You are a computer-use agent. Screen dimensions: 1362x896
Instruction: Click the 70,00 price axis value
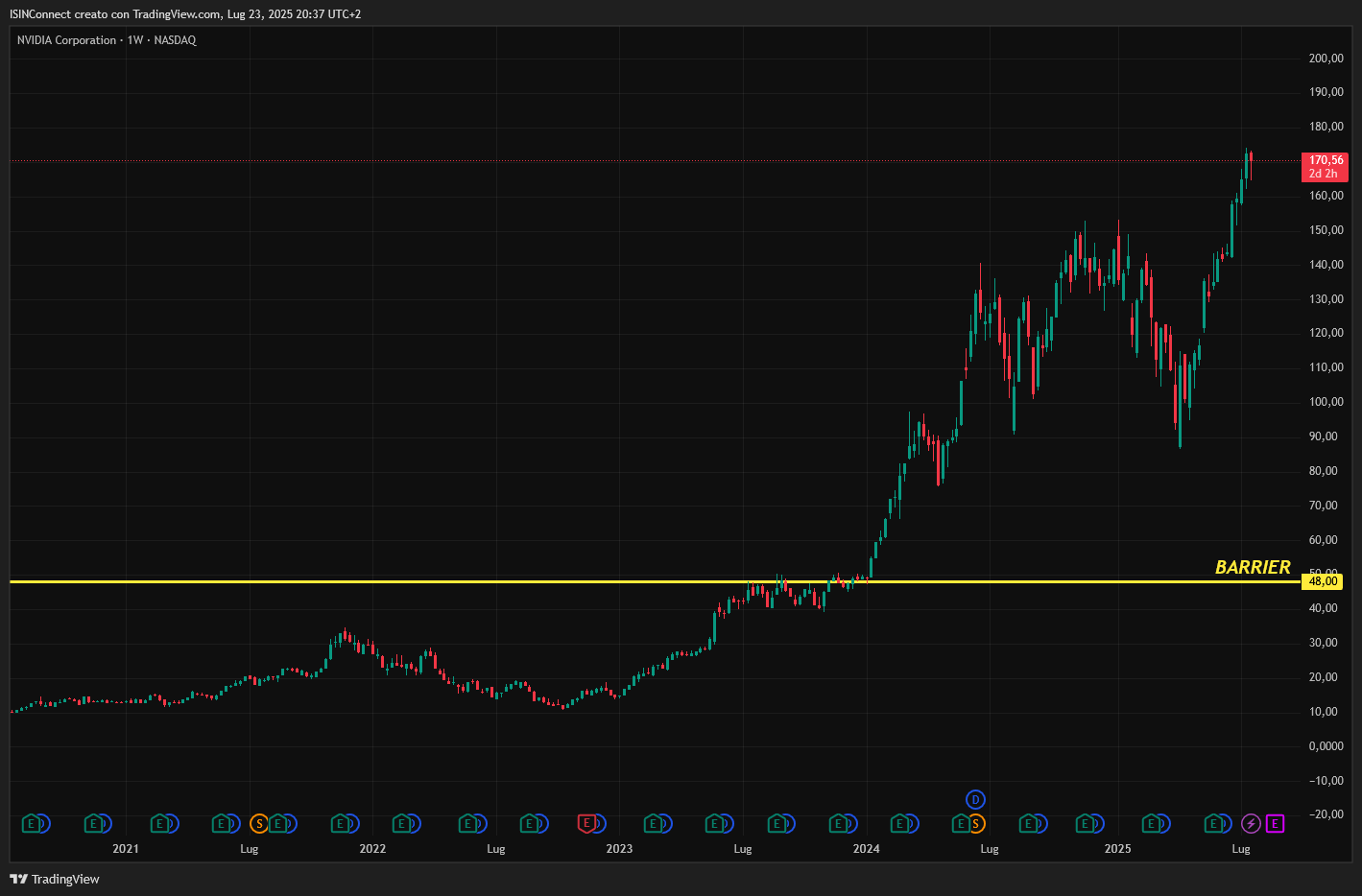(x=1324, y=506)
